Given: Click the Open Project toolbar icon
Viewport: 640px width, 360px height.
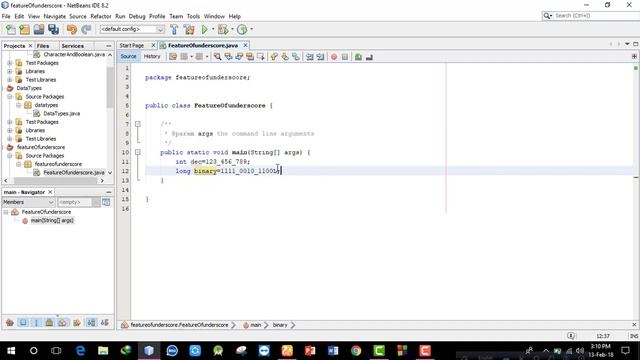Looking at the screenshot, I should click(x=39, y=29).
